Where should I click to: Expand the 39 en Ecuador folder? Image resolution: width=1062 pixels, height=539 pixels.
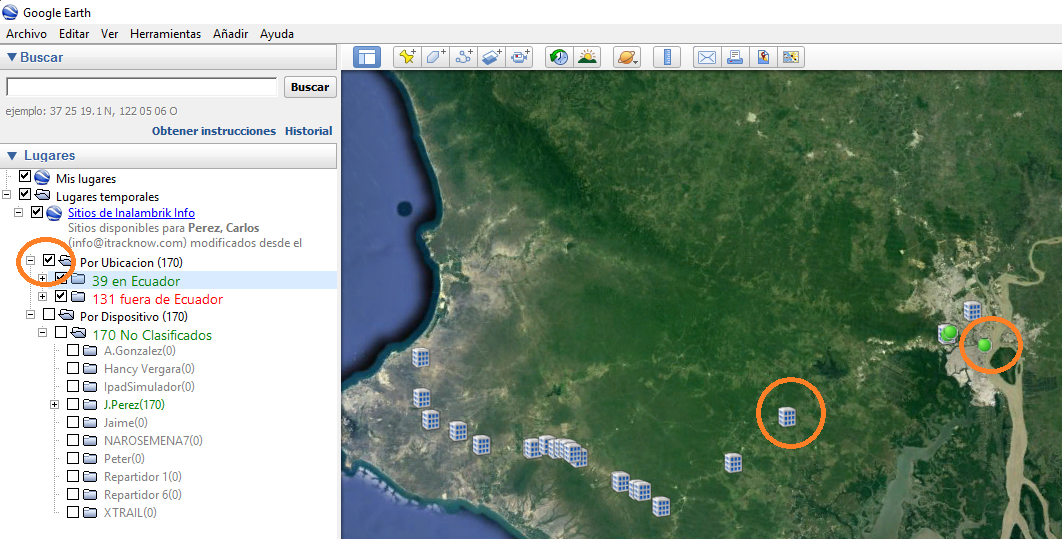click(43, 278)
